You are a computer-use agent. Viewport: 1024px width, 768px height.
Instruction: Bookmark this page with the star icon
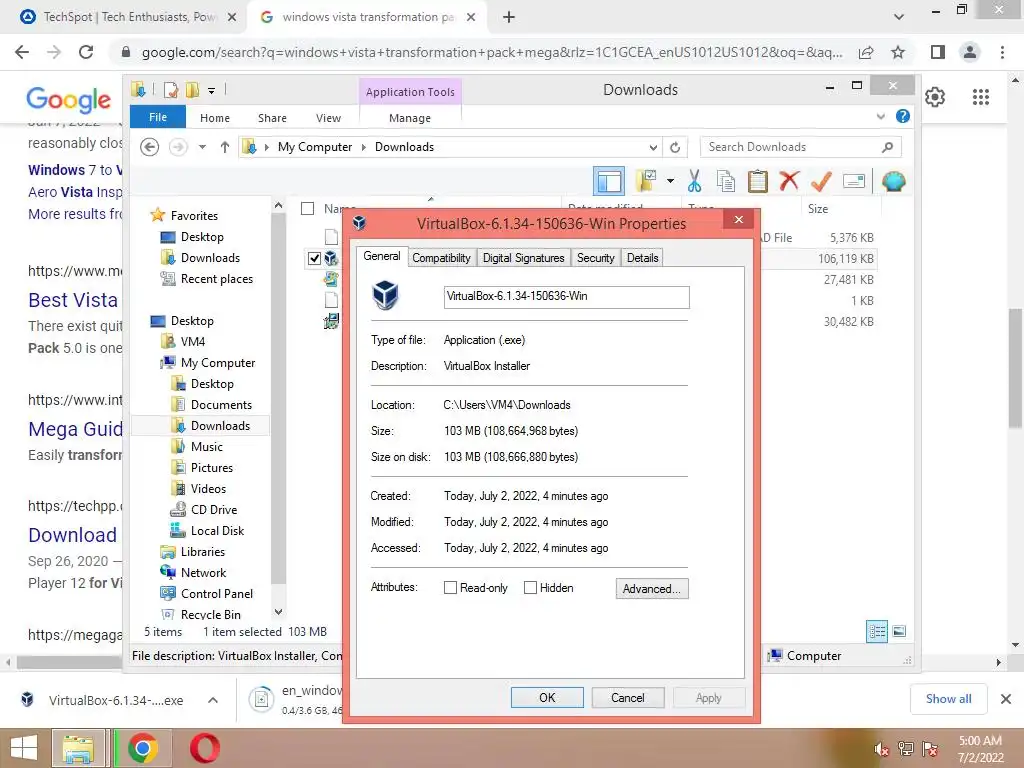tap(898, 52)
